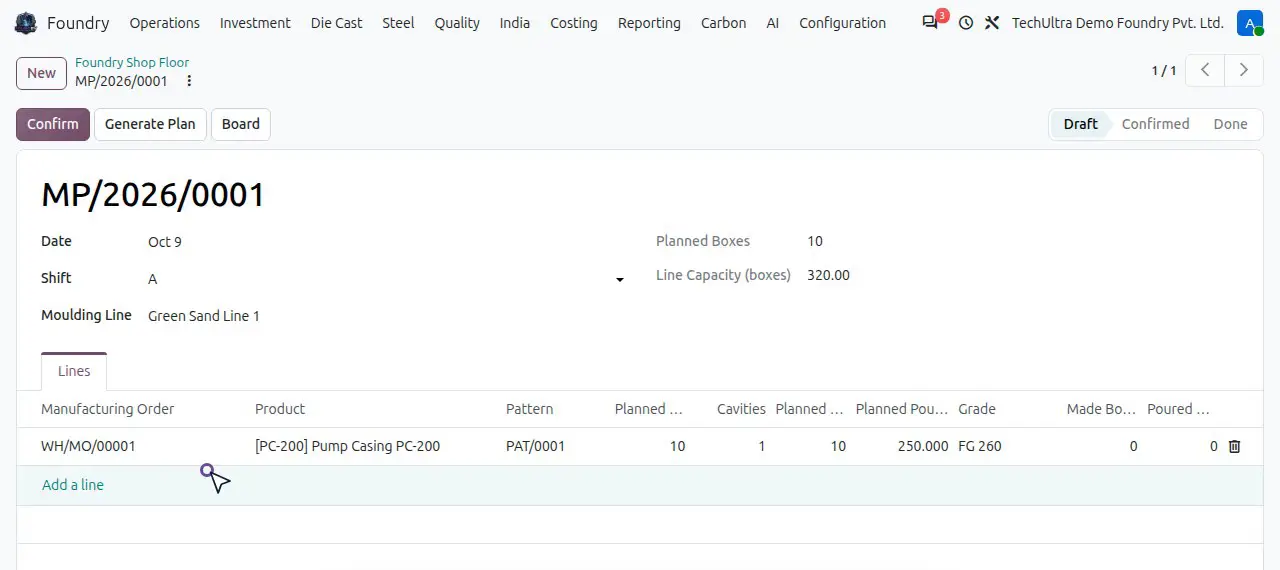This screenshot has width=1280, height=570.
Task: Sort by Product column header
Action: tap(280, 409)
